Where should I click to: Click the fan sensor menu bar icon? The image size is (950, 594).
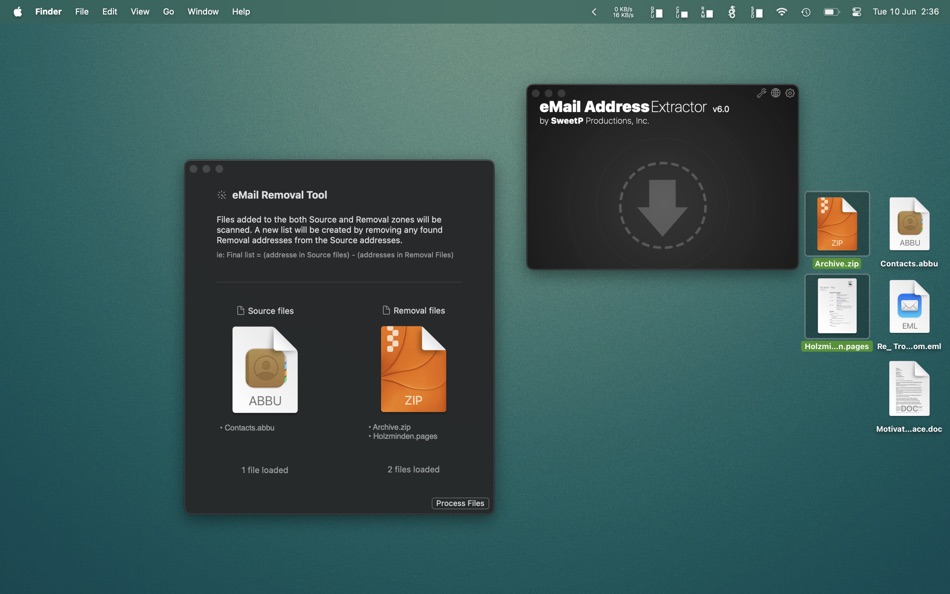click(732, 12)
